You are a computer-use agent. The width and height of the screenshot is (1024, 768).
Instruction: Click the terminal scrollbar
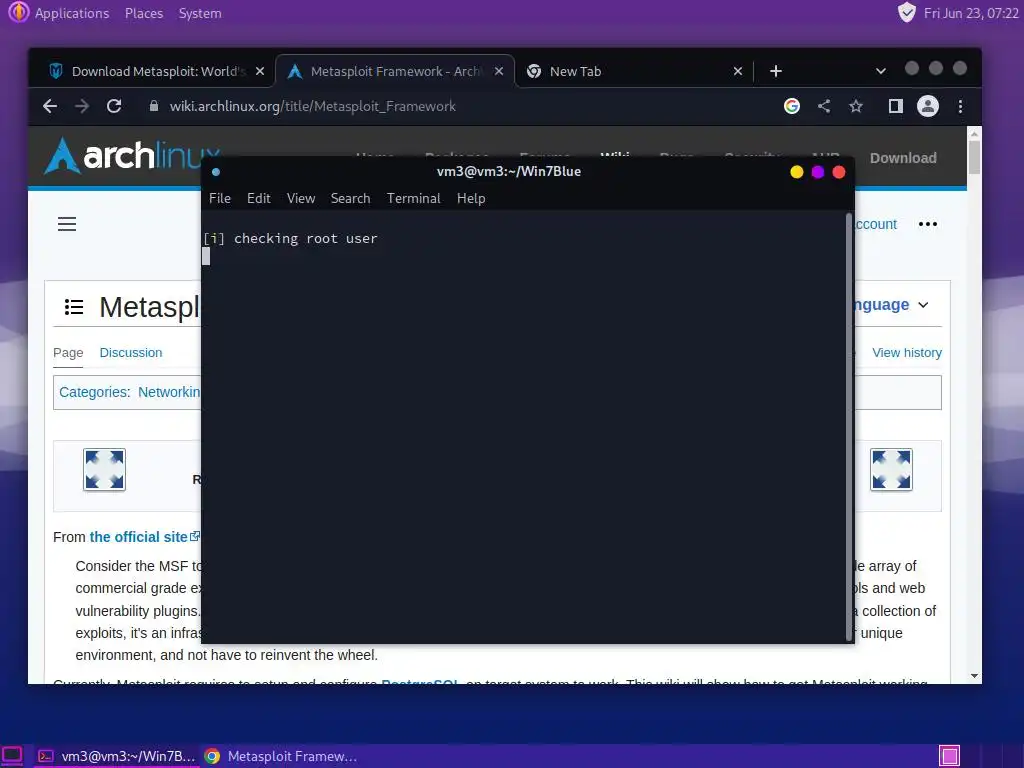click(850, 427)
